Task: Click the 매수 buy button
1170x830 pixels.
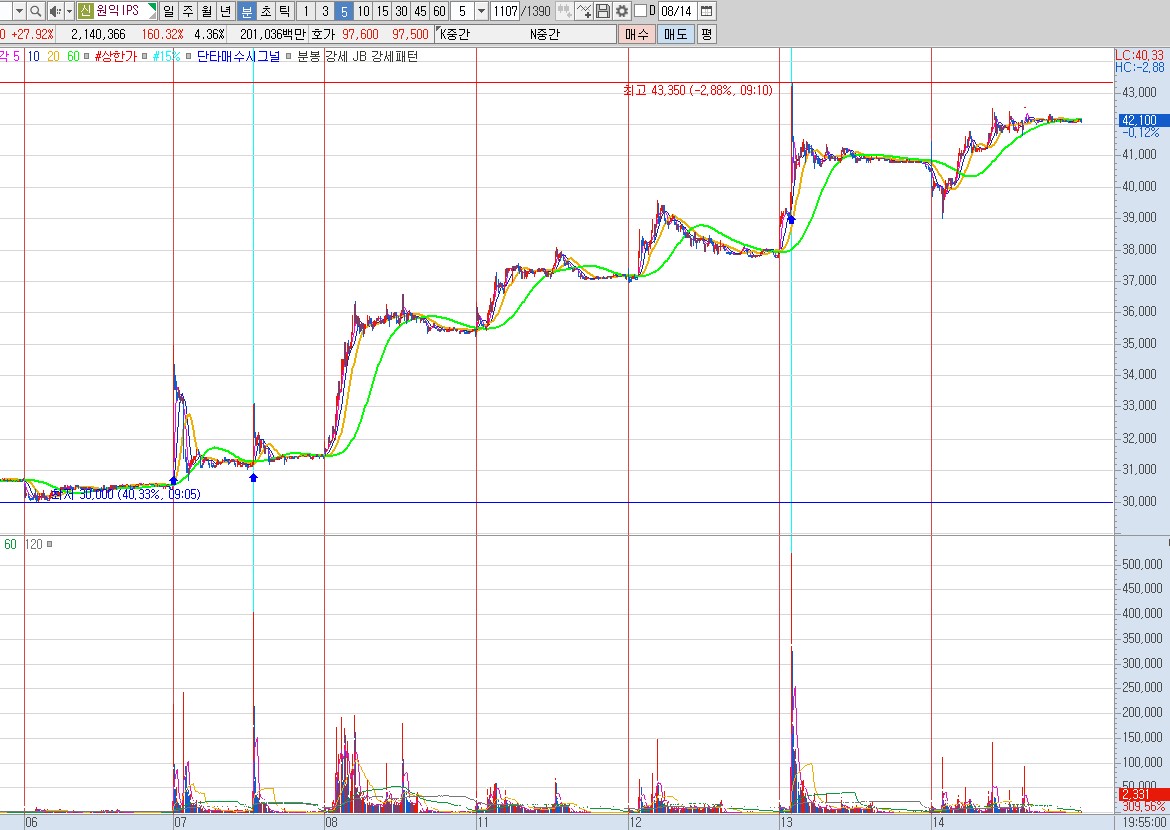Action: 636,34
